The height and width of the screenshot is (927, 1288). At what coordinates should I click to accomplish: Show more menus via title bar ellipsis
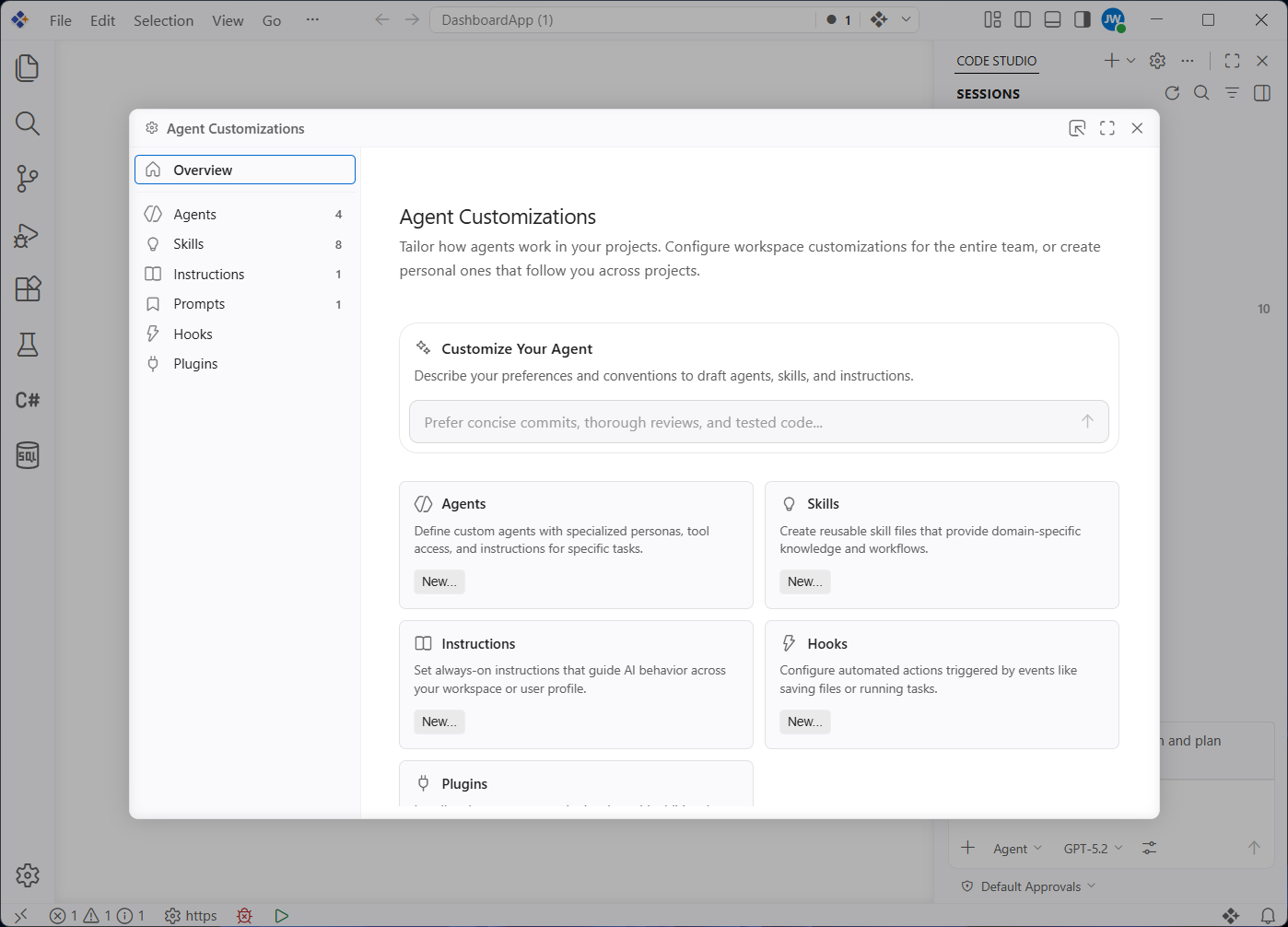(x=313, y=19)
